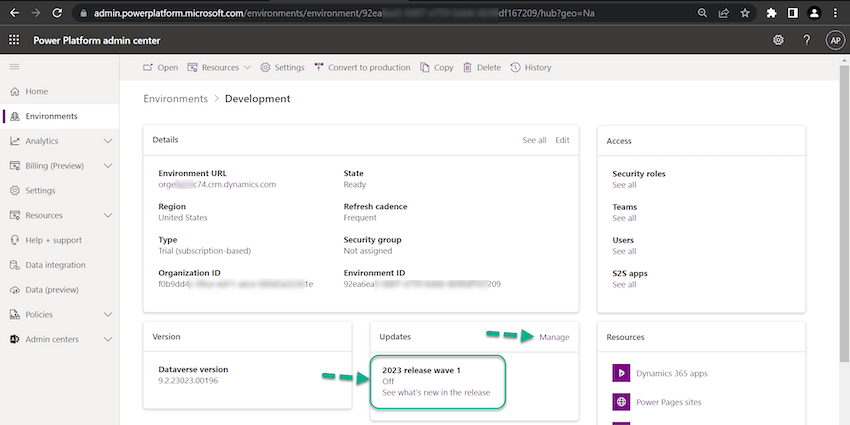The width and height of the screenshot is (850, 425).
Task: Click the Policies icon
Action: 15,314
